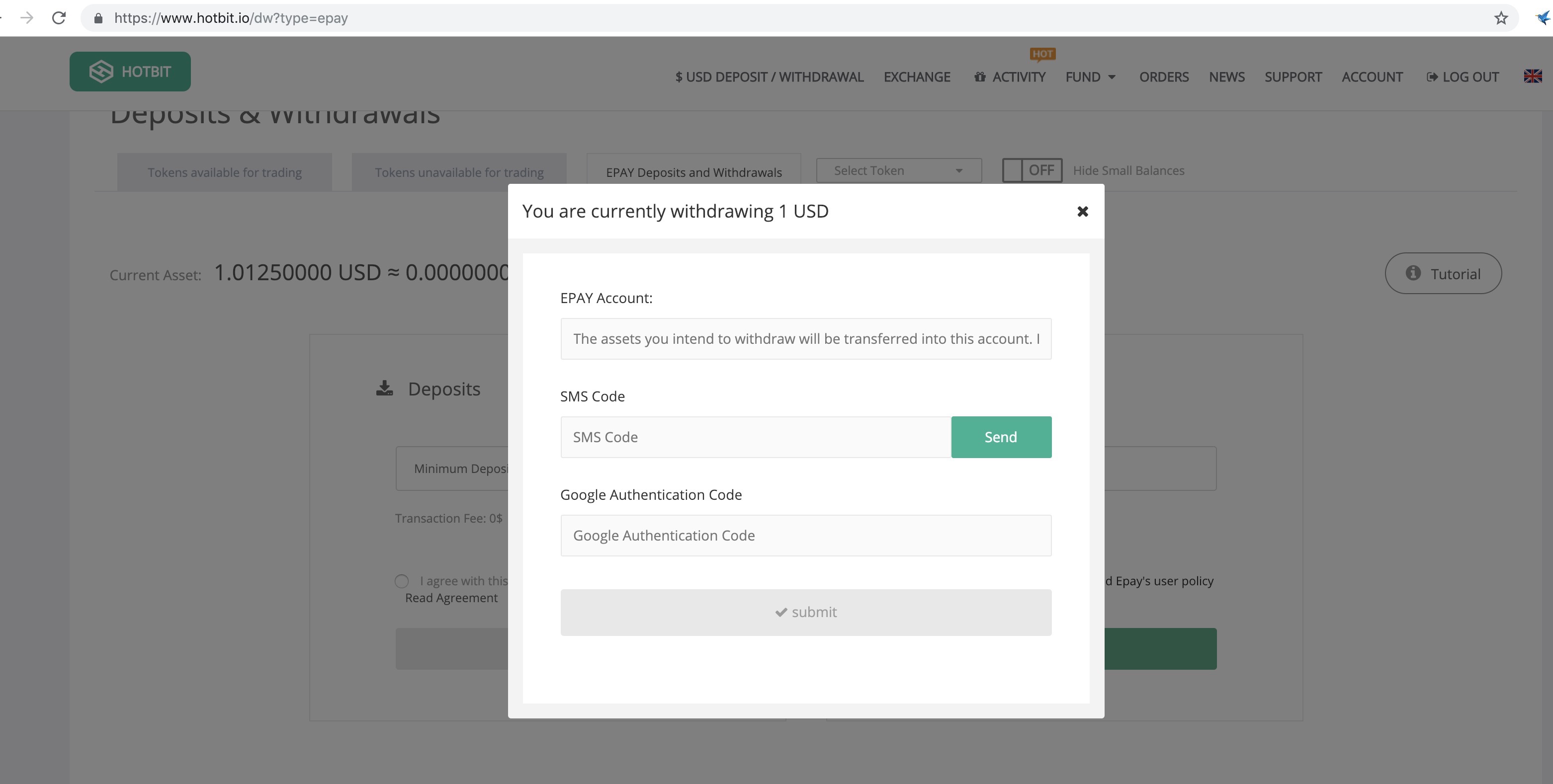The width and height of the screenshot is (1553, 784).
Task: Switch to Tokens unavailable for trading tab
Action: coord(459,172)
